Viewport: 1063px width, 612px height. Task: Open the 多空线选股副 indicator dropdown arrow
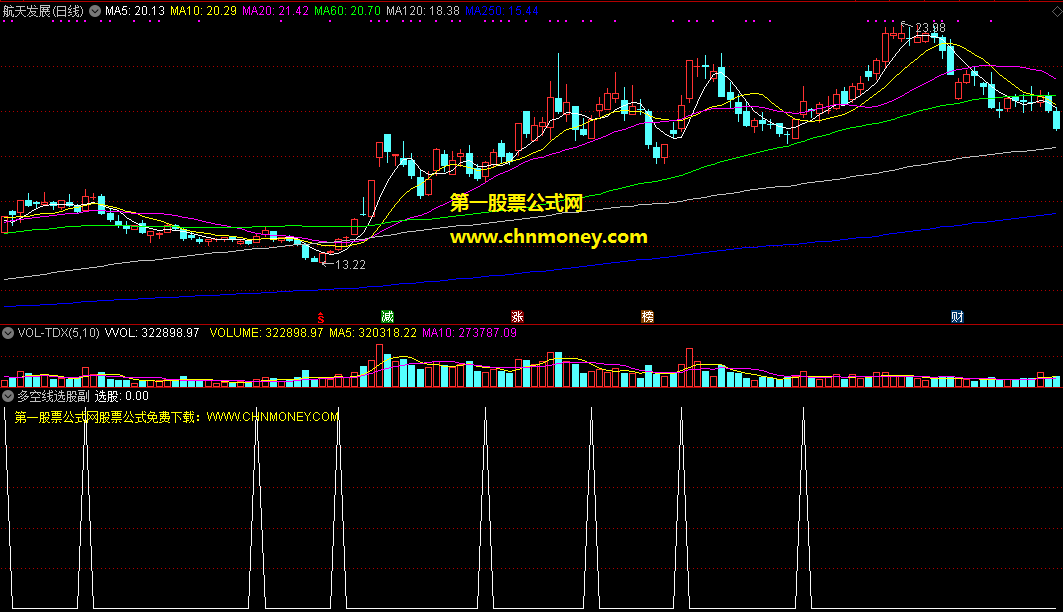tap(8, 396)
